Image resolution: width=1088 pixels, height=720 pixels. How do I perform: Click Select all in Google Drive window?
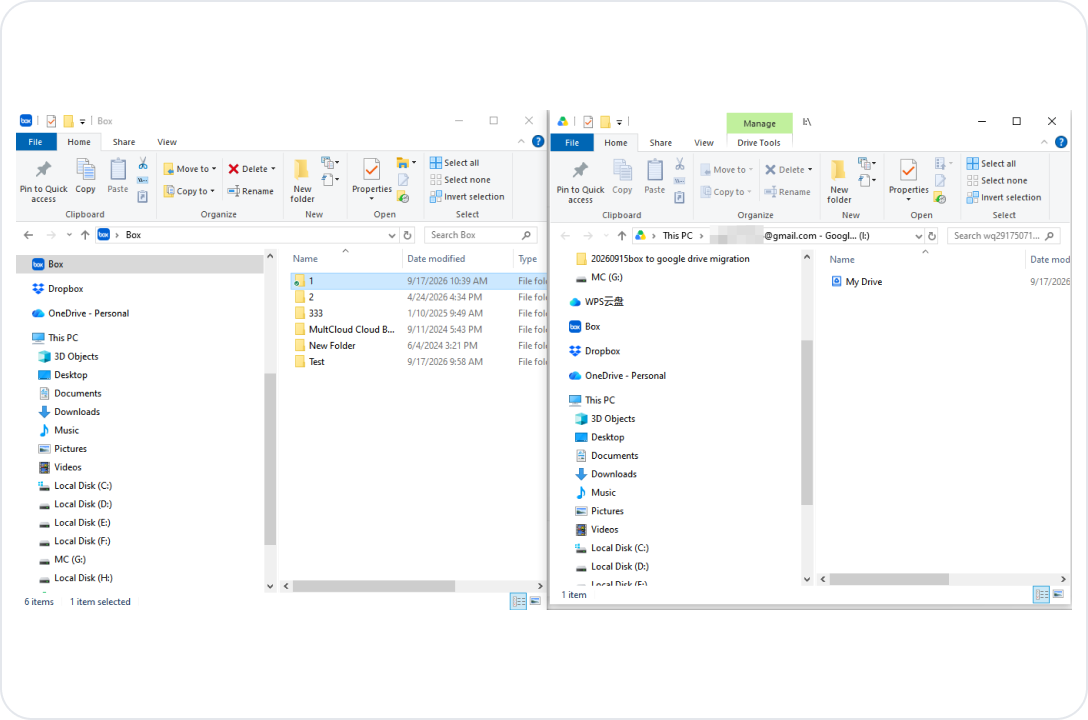[992, 164]
